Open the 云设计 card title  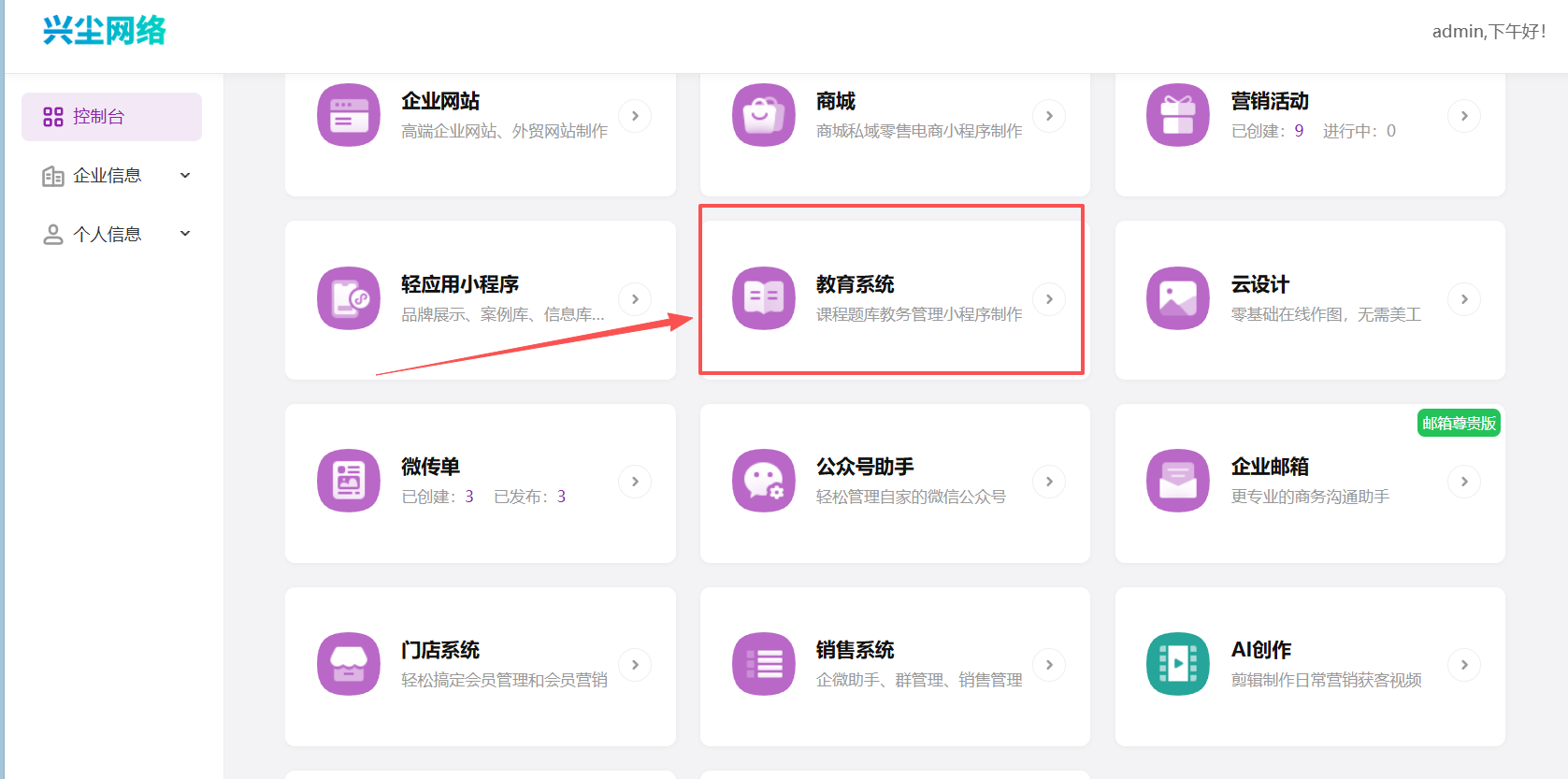1260,284
